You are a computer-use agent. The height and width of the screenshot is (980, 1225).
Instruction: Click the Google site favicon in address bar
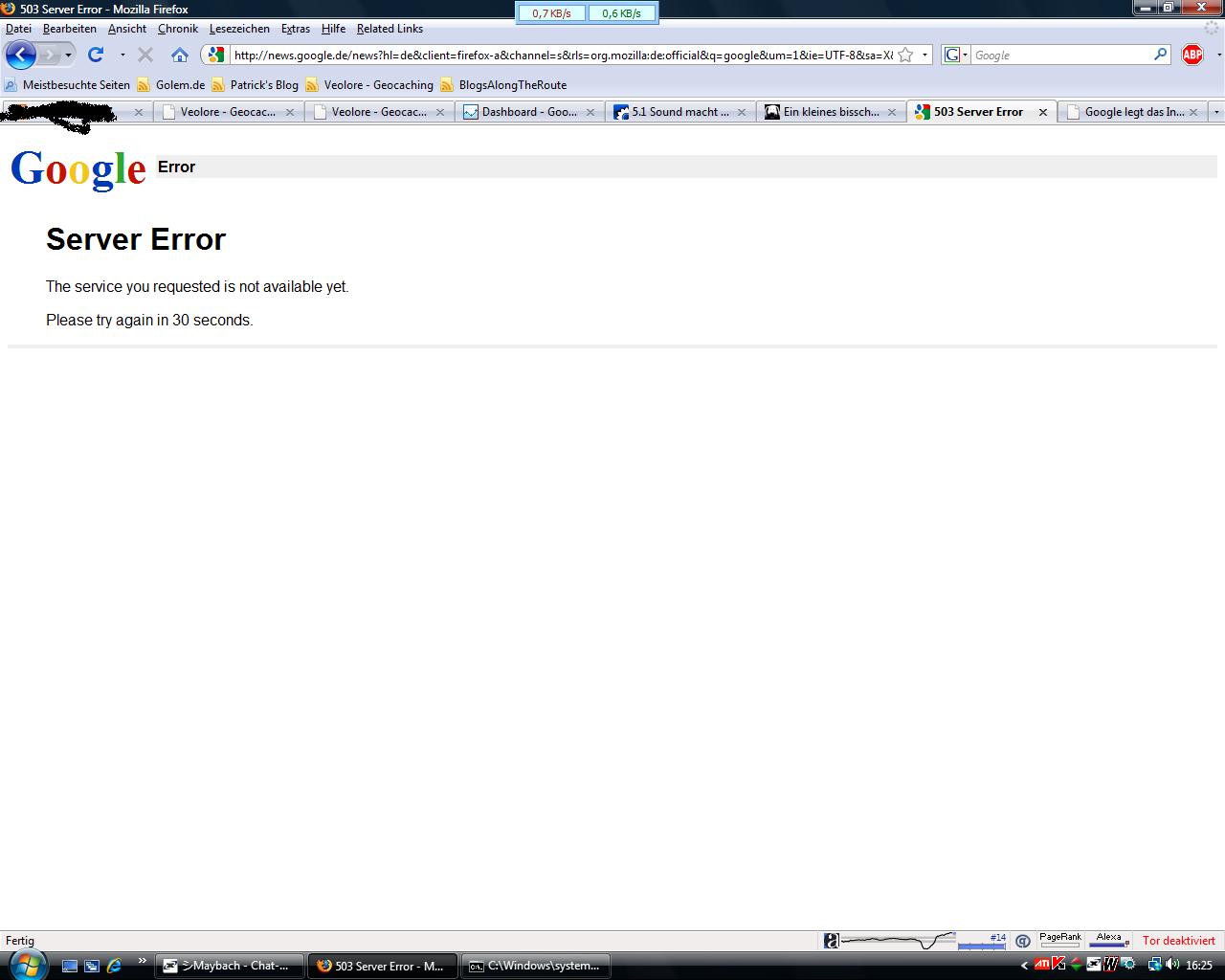(215, 55)
